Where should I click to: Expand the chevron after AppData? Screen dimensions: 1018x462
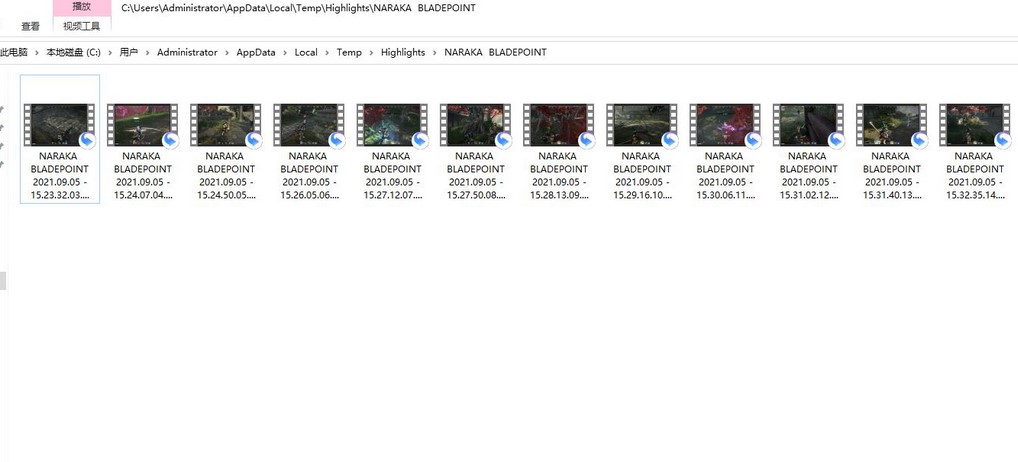285,53
